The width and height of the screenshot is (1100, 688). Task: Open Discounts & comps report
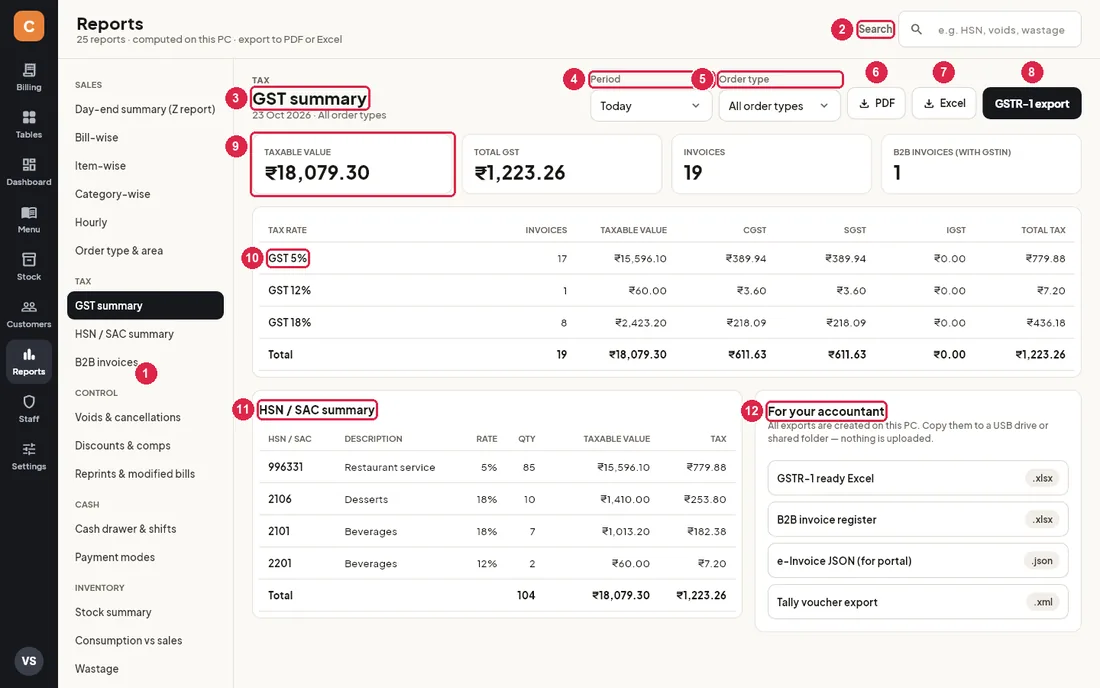pyautogui.click(x=145, y=445)
